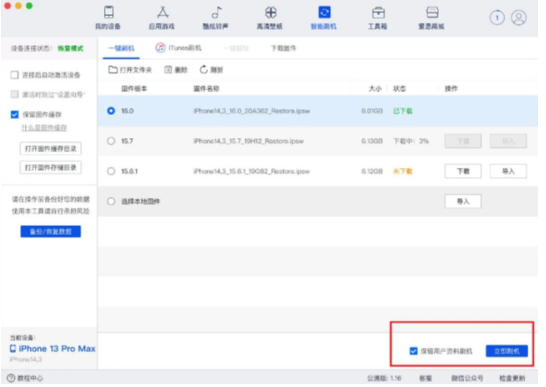The image size is (546, 387).
Task: Open 教程中心 help center in status bar
Action: pyautogui.click(x=25, y=379)
